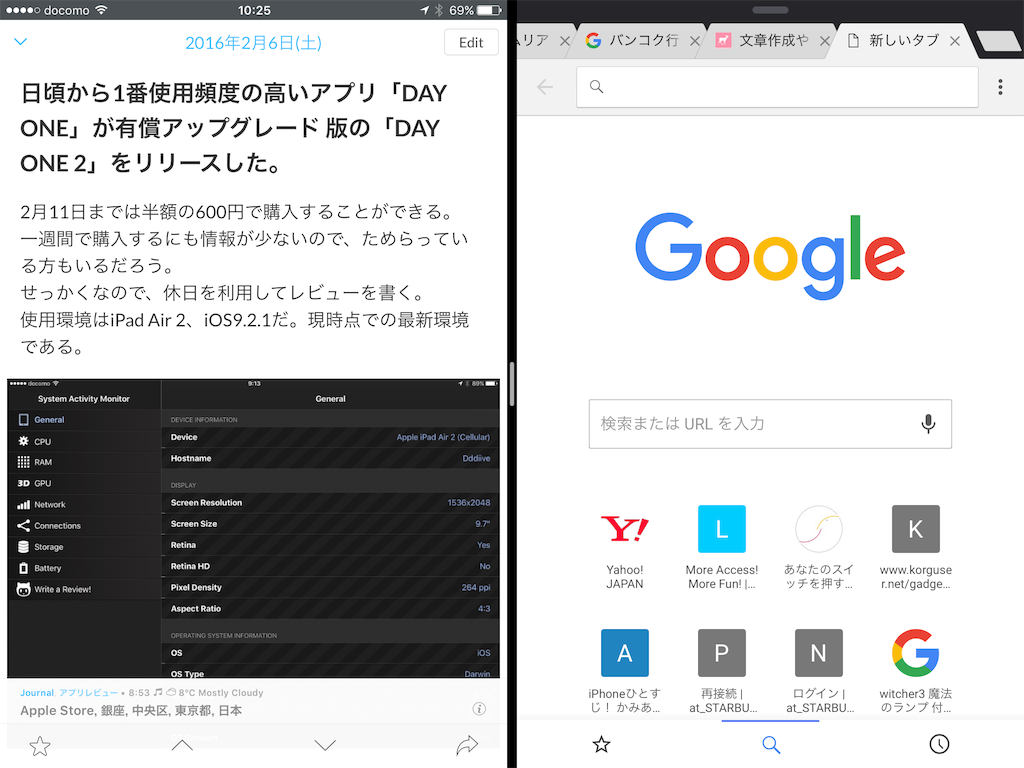
Task: Open Chrome bookmarks star tab
Action: (x=601, y=744)
